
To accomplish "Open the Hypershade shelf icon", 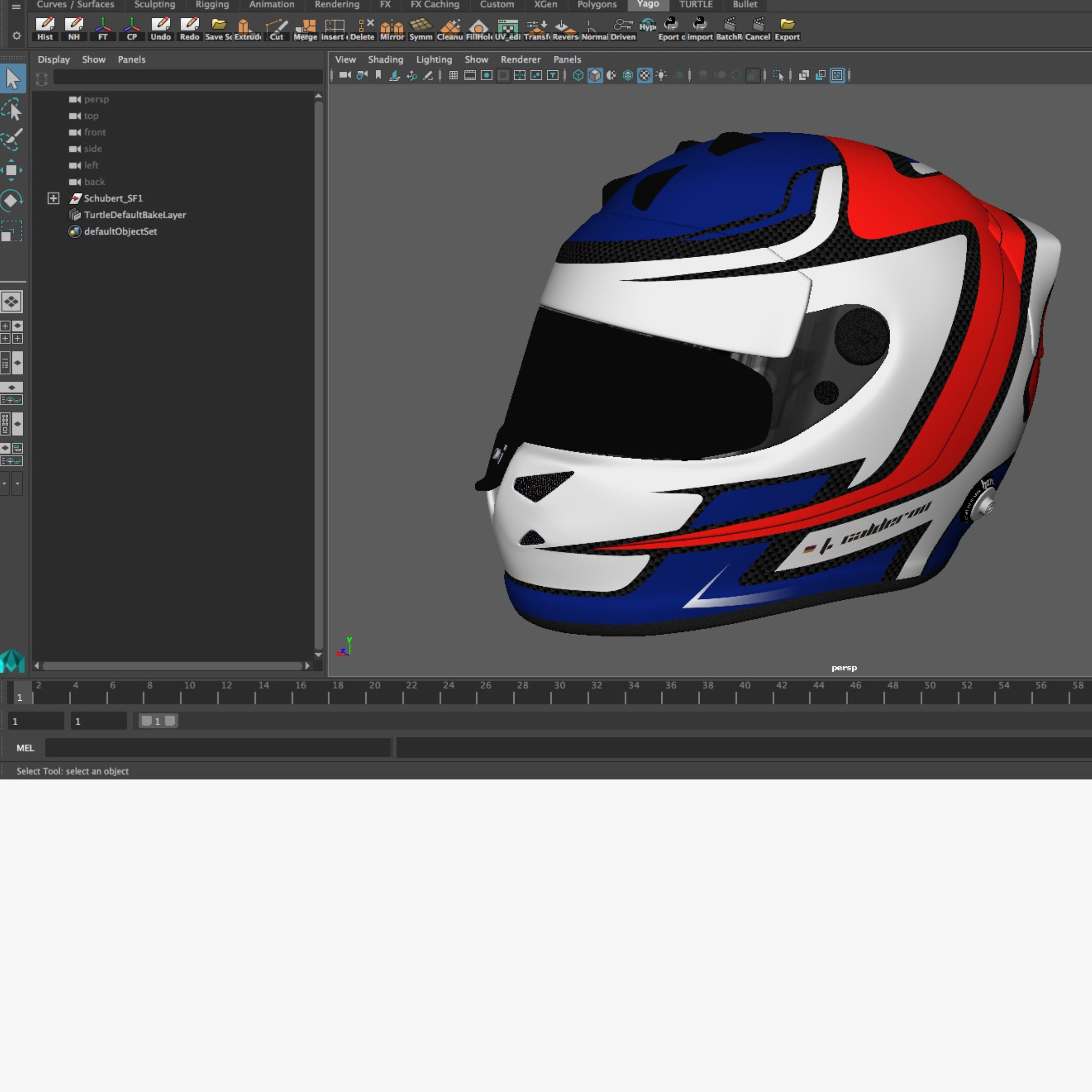I will click(x=648, y=25).
